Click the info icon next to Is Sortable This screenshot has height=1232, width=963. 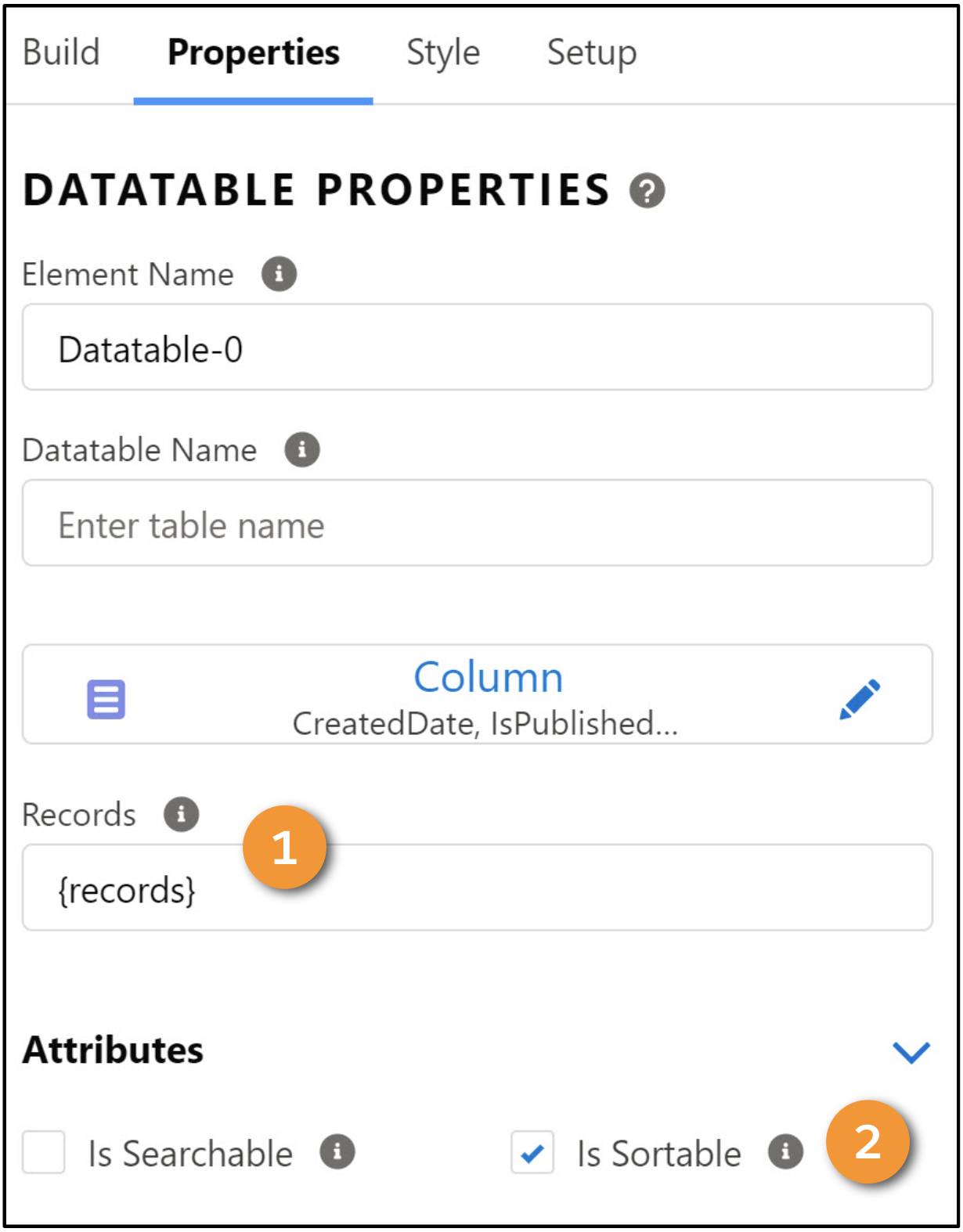785,1152
